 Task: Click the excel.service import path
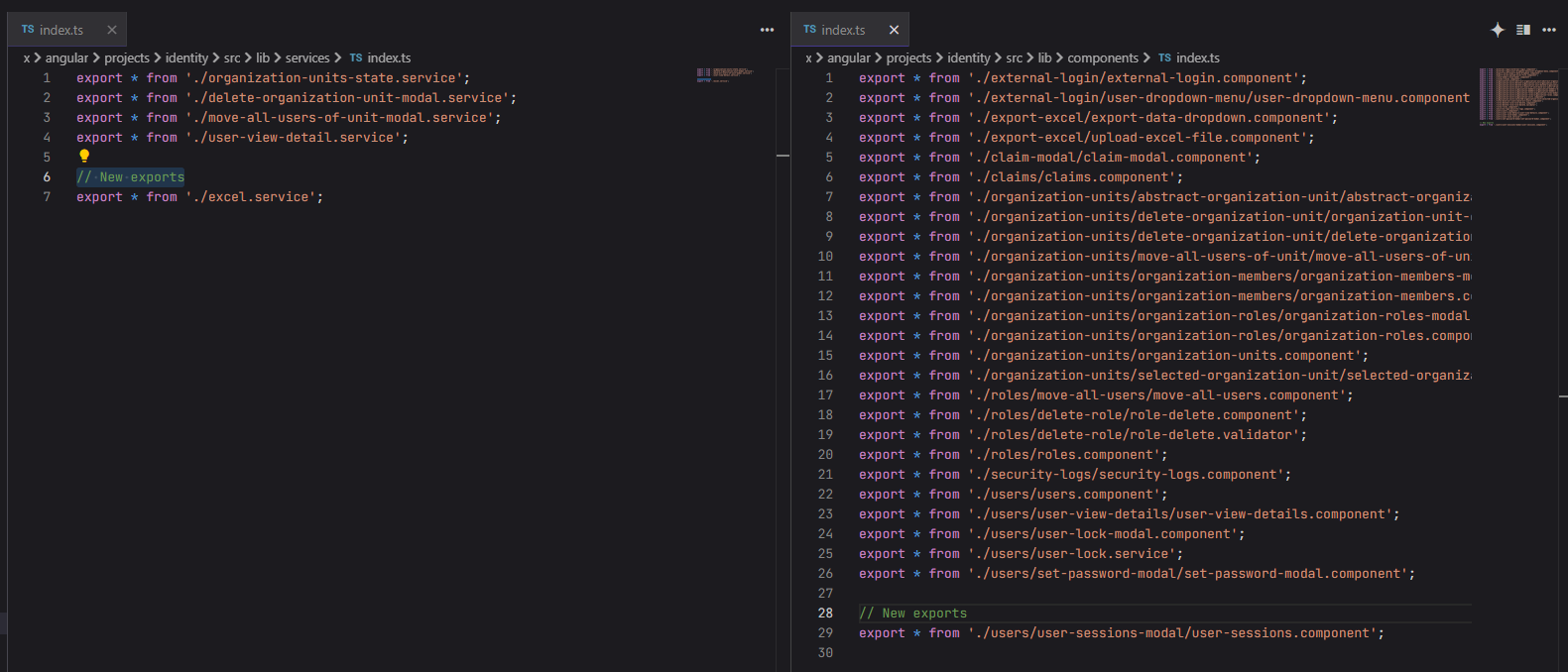click(254, 197)
